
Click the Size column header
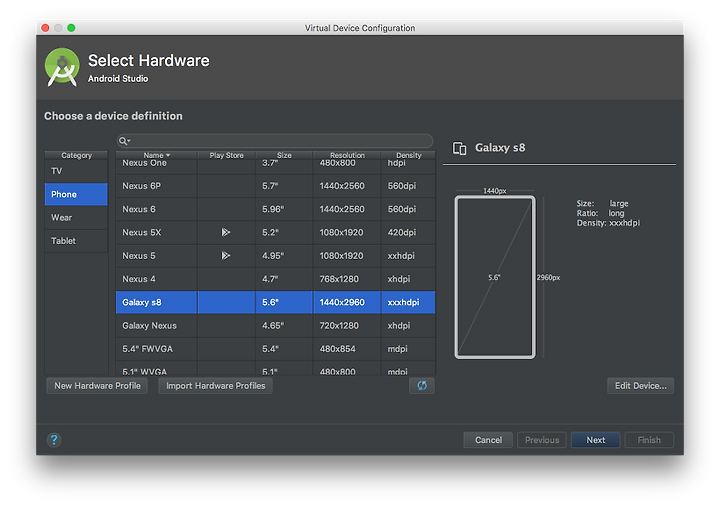click(284, 155)
